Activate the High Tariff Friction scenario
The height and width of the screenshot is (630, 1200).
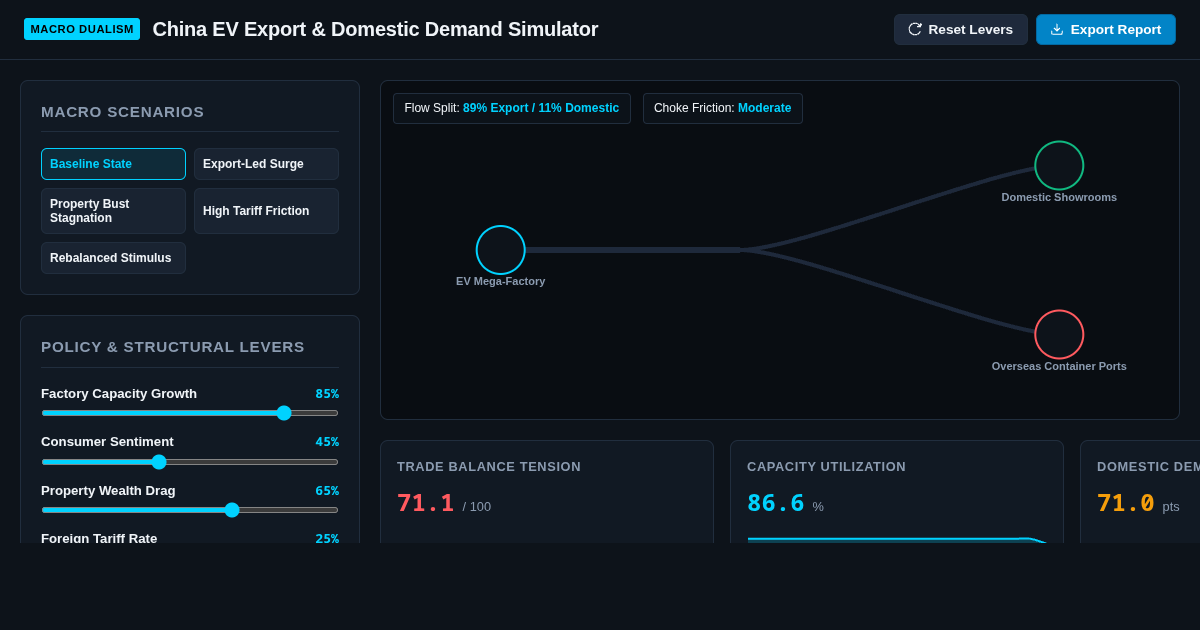click(266, 211)
